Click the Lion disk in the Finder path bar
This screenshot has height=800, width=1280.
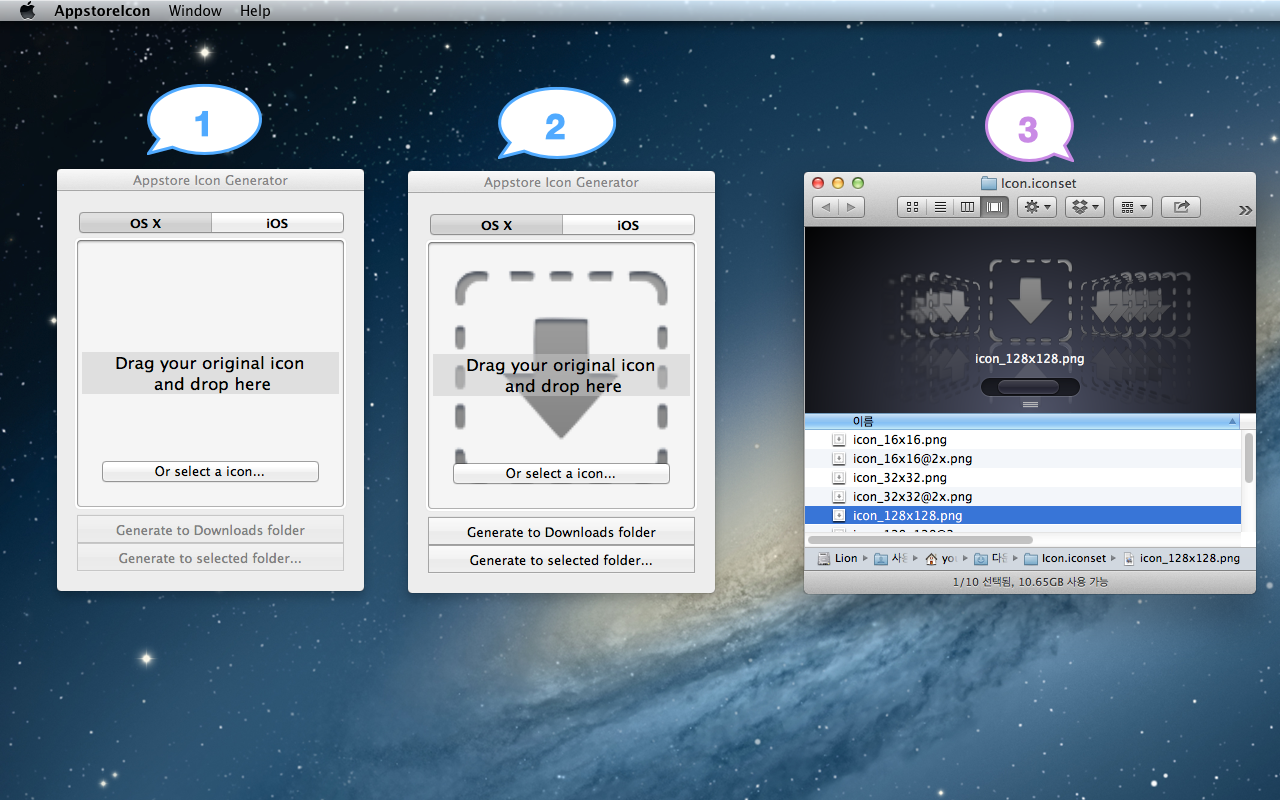(838, 559)
